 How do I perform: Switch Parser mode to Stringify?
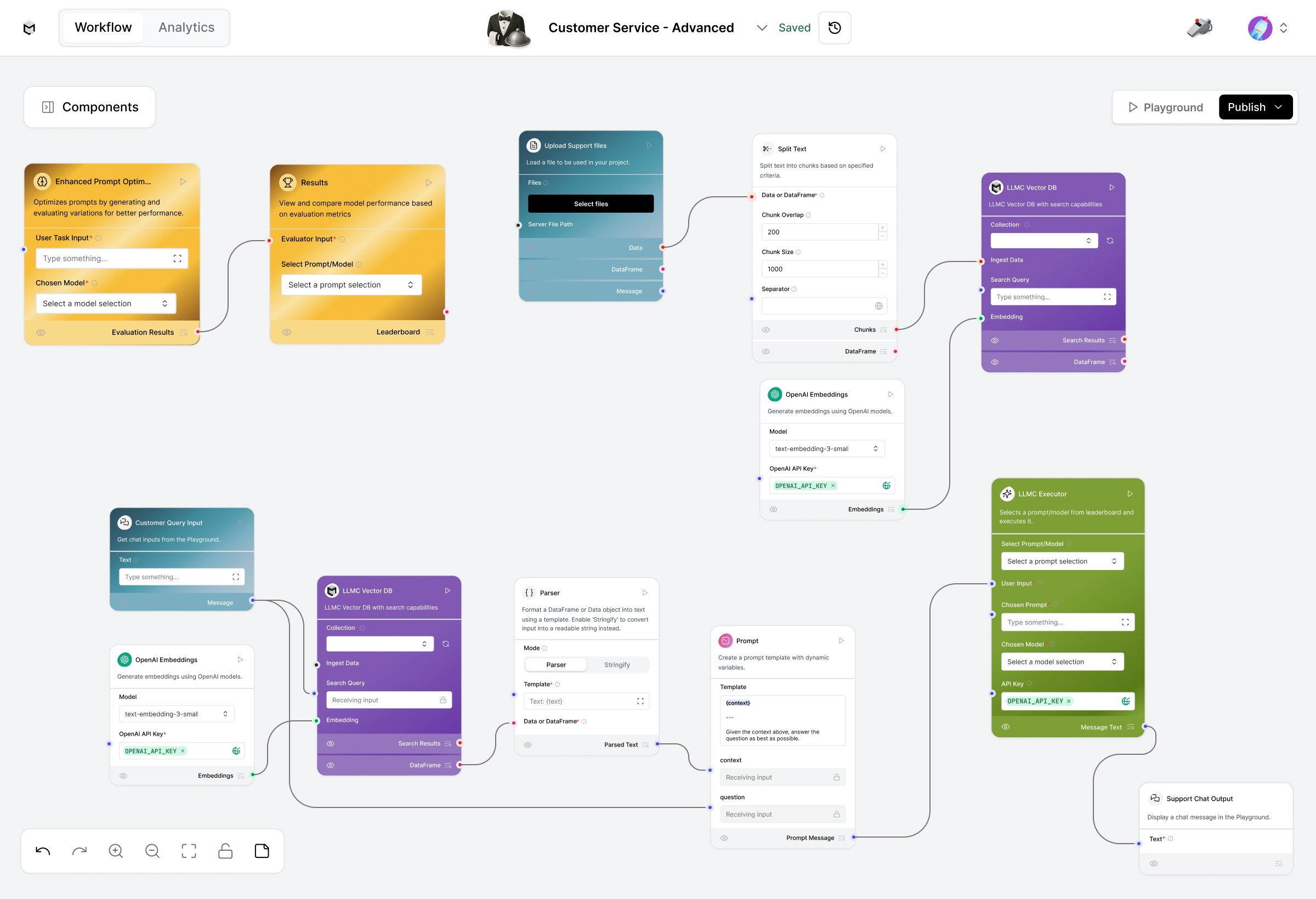point(617,664)
